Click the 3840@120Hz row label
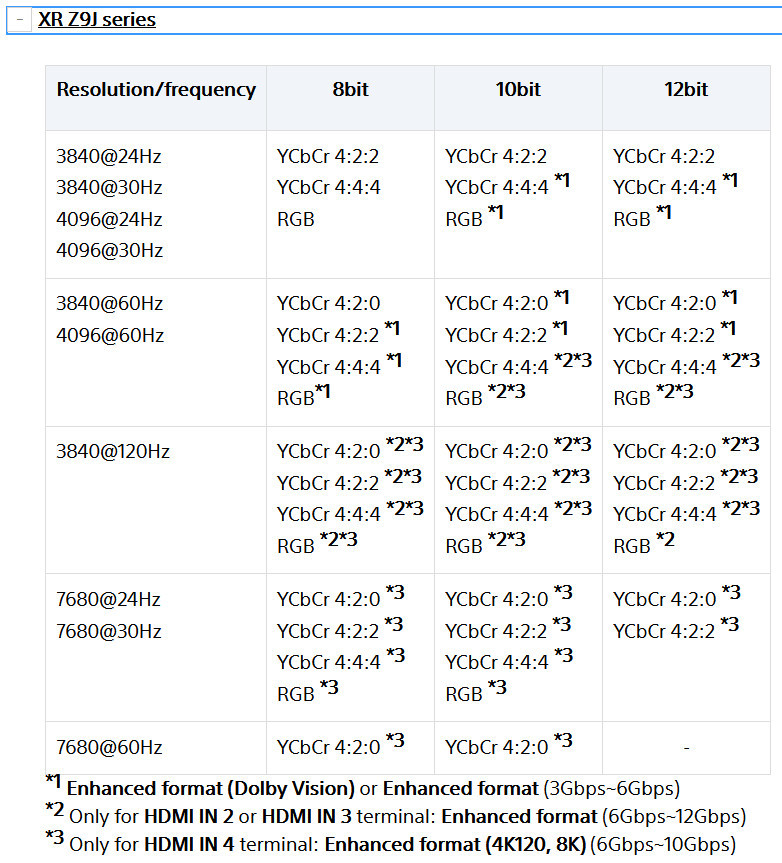The image size is (782, 863). [113, 452]
